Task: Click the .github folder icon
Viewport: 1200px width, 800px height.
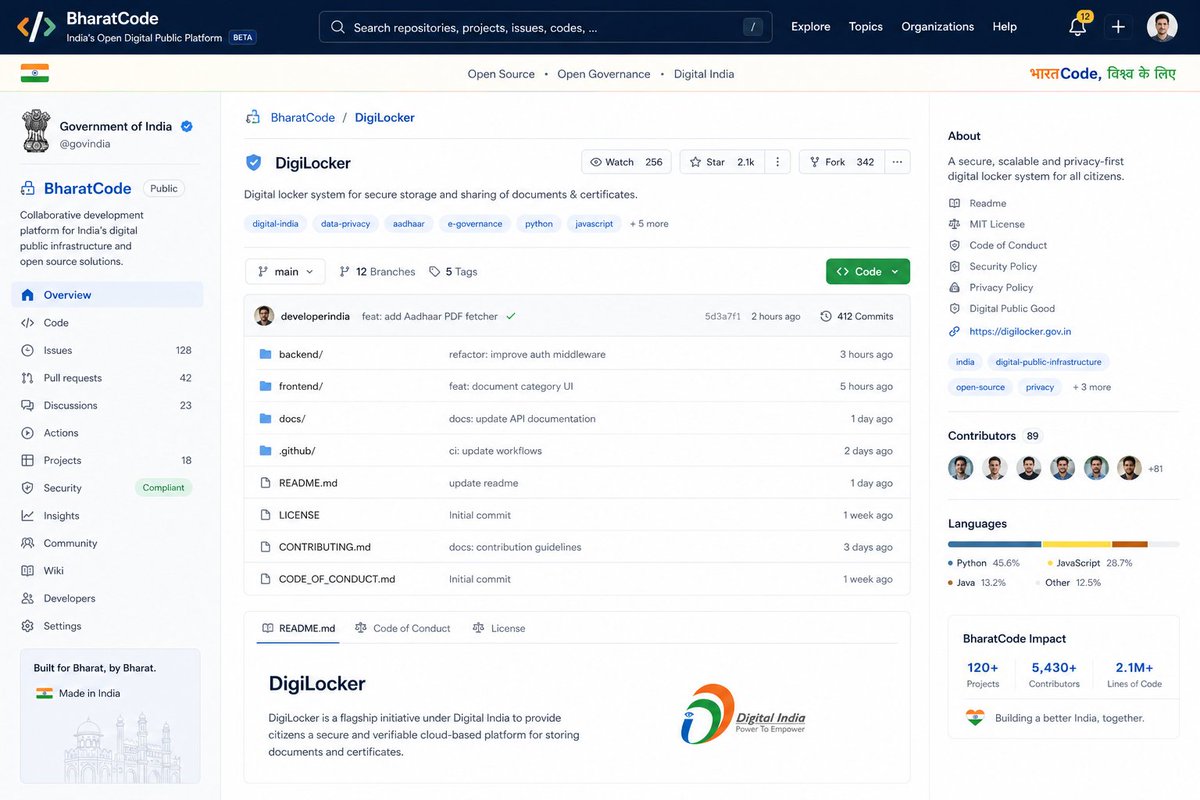Action: pyautogui.click(x=265, y=450)
